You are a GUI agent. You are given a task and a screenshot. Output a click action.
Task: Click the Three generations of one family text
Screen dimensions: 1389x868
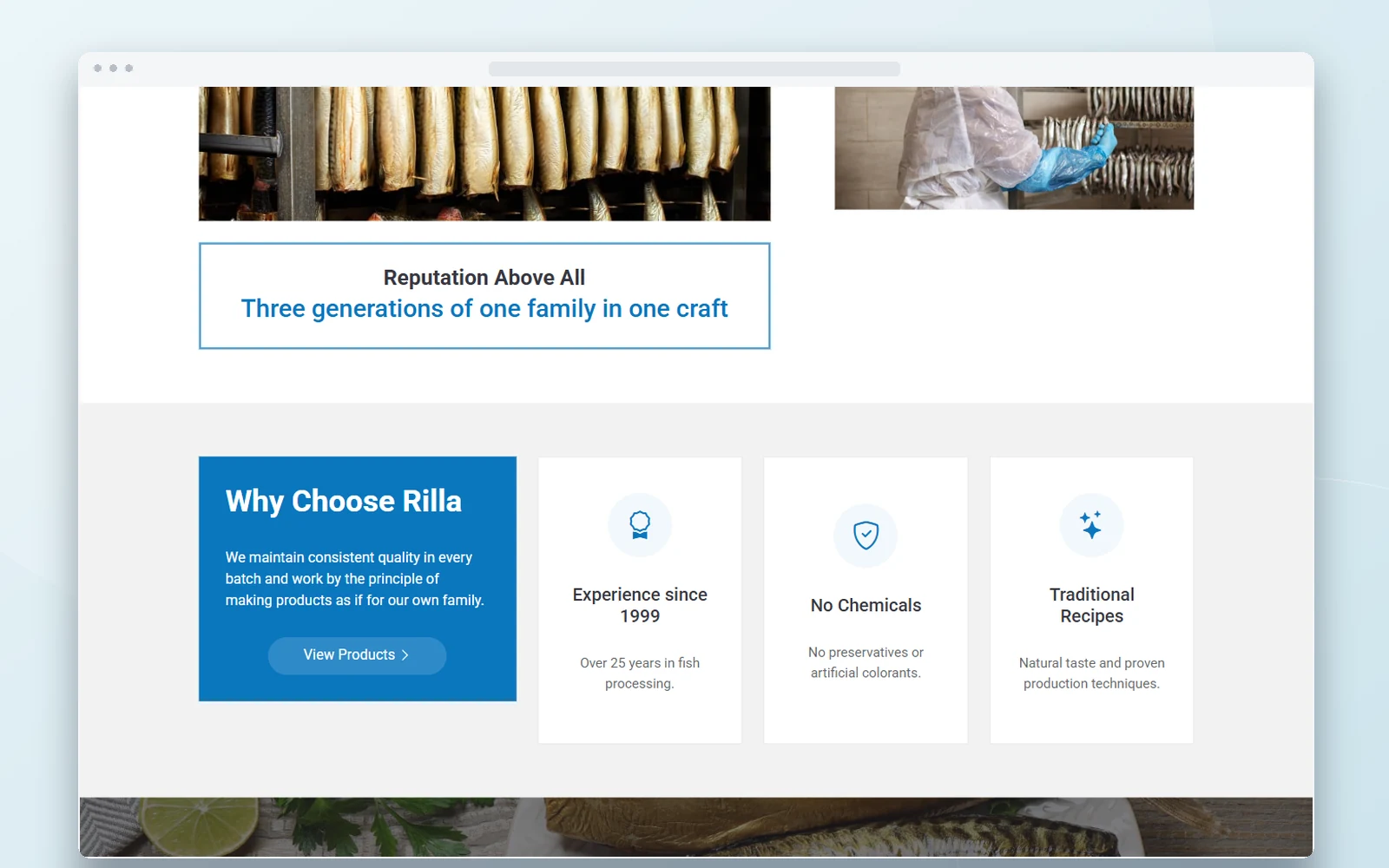484,309
